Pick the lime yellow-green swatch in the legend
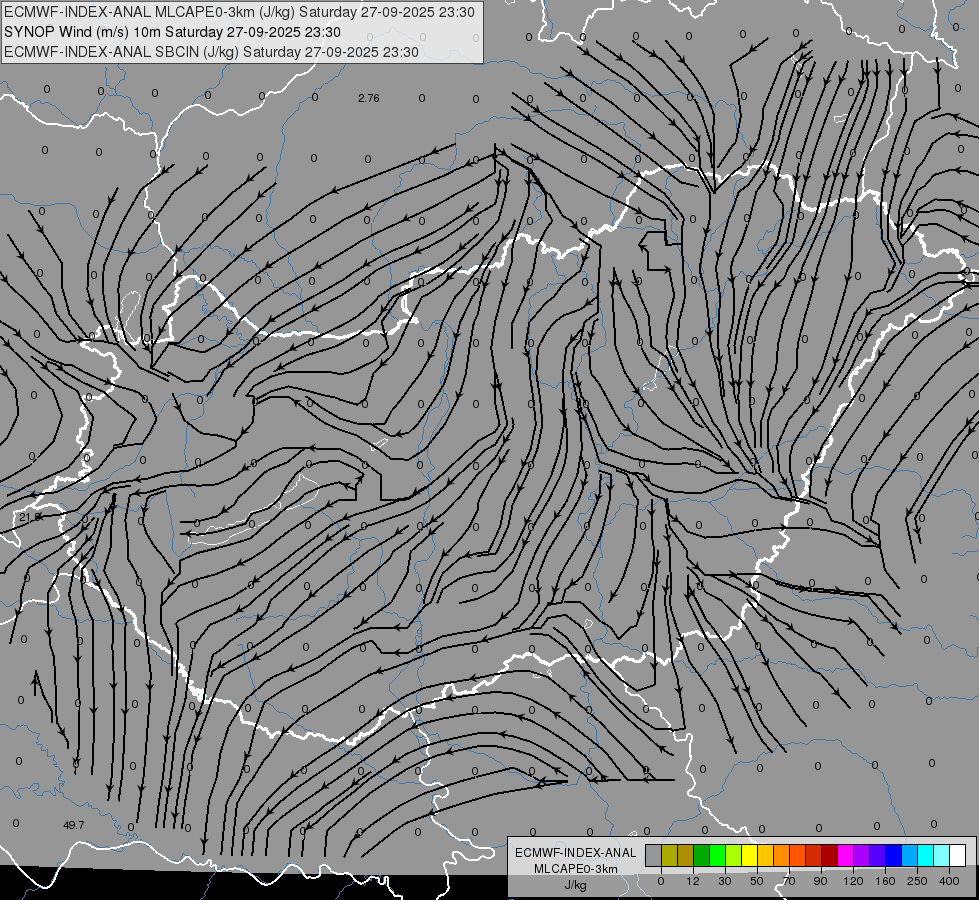Image resolution: width=979 pixels, height=900 pixels. pyautogui.click(x=733, y=855)
